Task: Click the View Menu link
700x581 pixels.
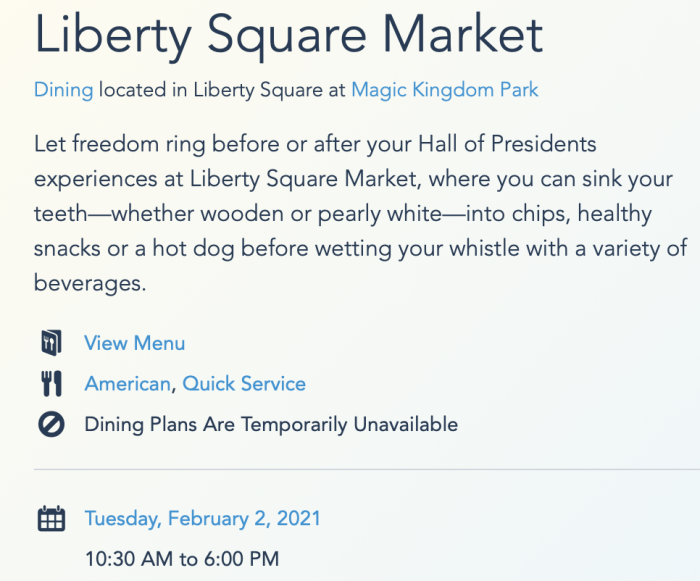Action: pos(134,343)
